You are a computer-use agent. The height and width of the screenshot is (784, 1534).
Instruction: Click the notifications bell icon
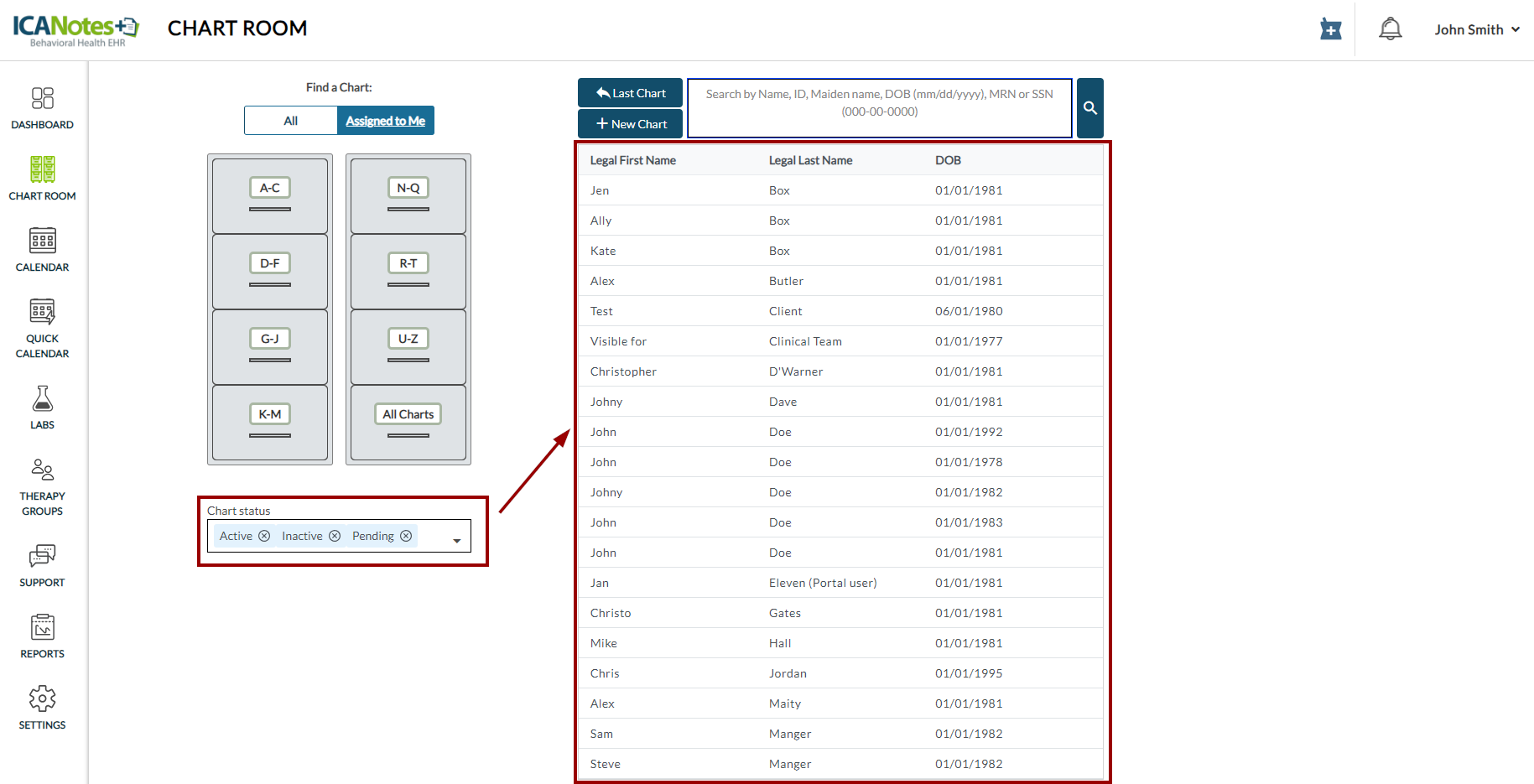(1390, 29)
